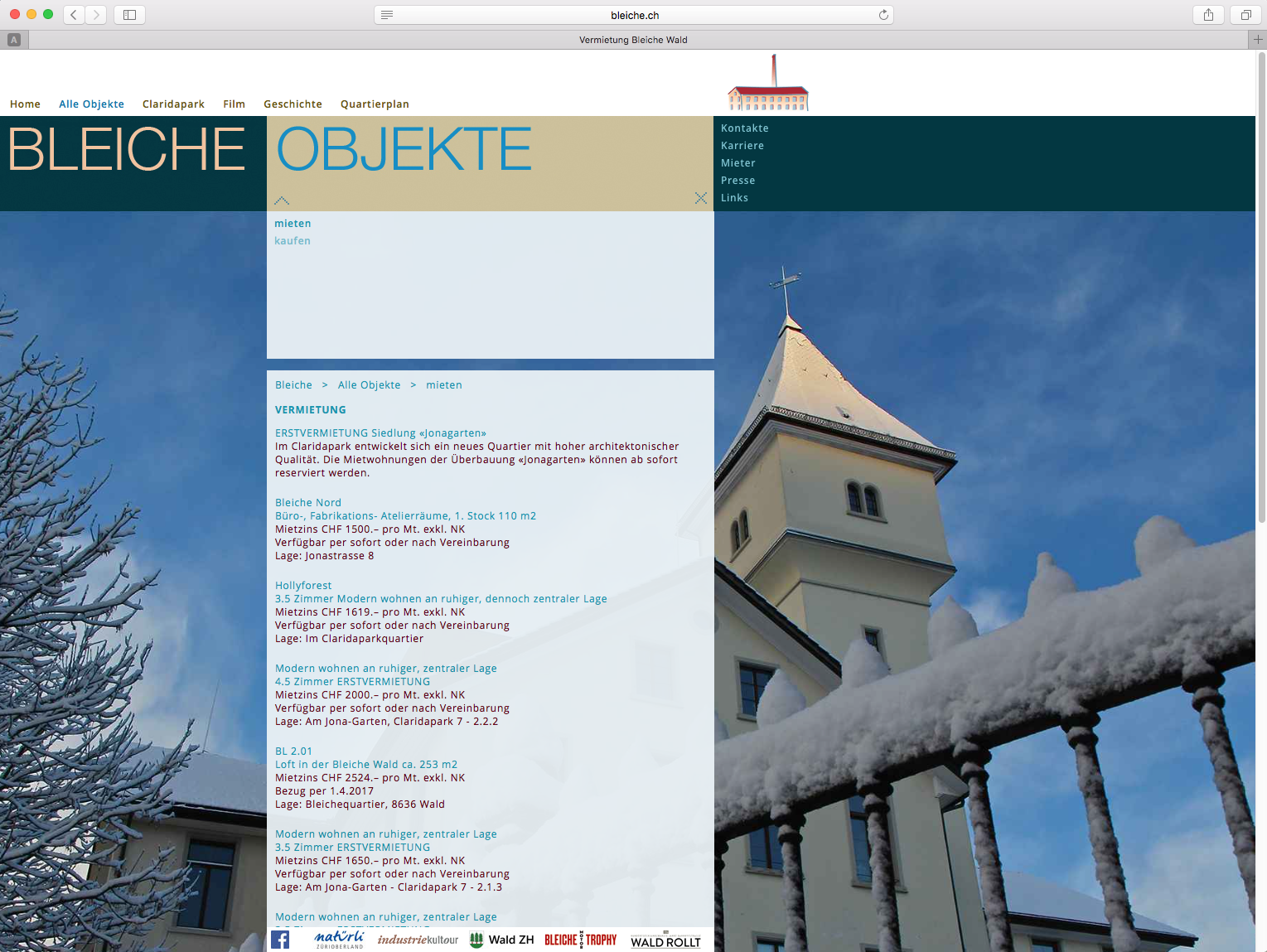Open the 4.5 Zimmer ERSTVERMIETUNG listing link
The image size is (1267, 952).
tap(352, 682)
